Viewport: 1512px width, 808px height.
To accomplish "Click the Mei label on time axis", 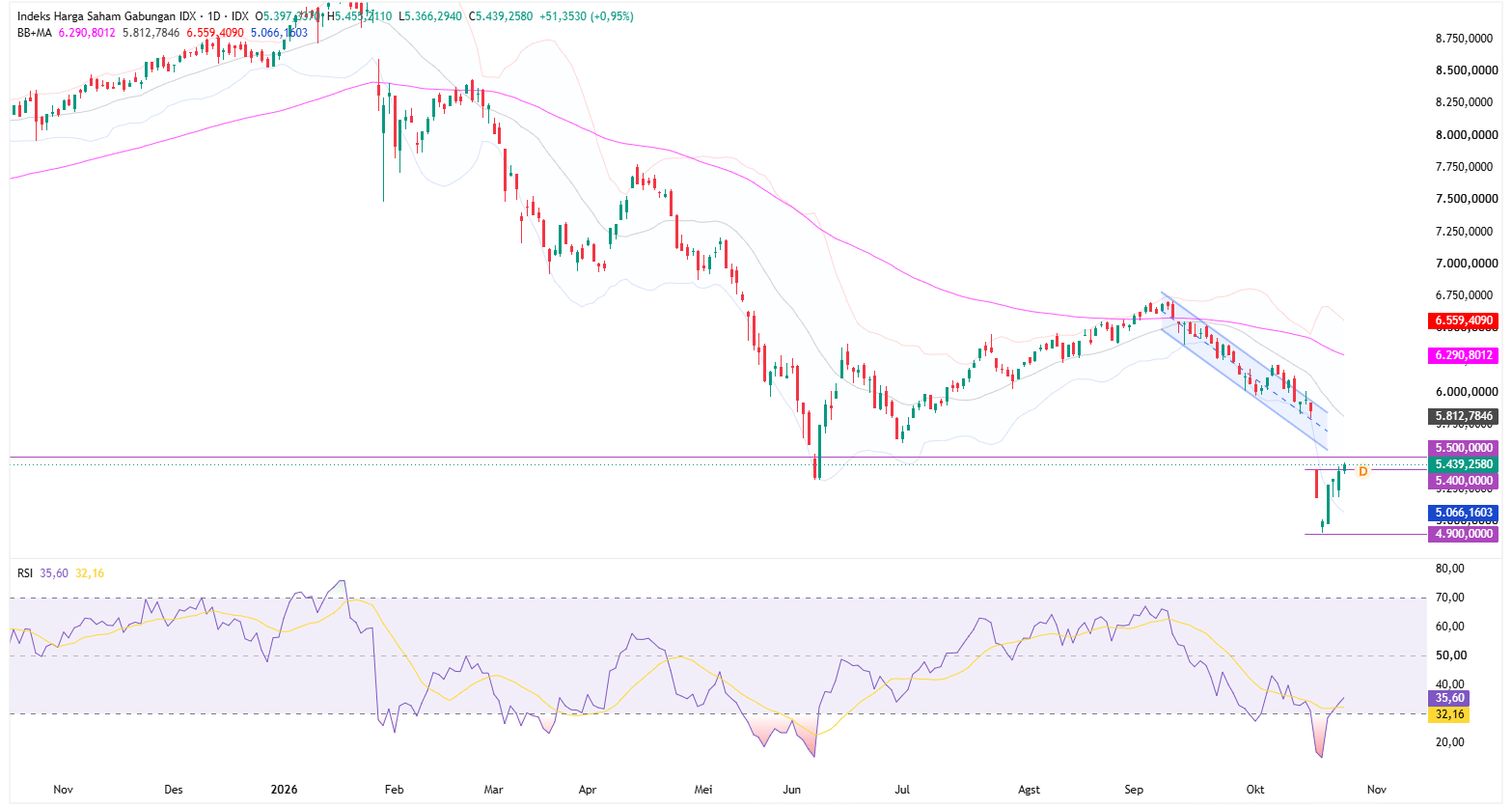I will 704,790.
